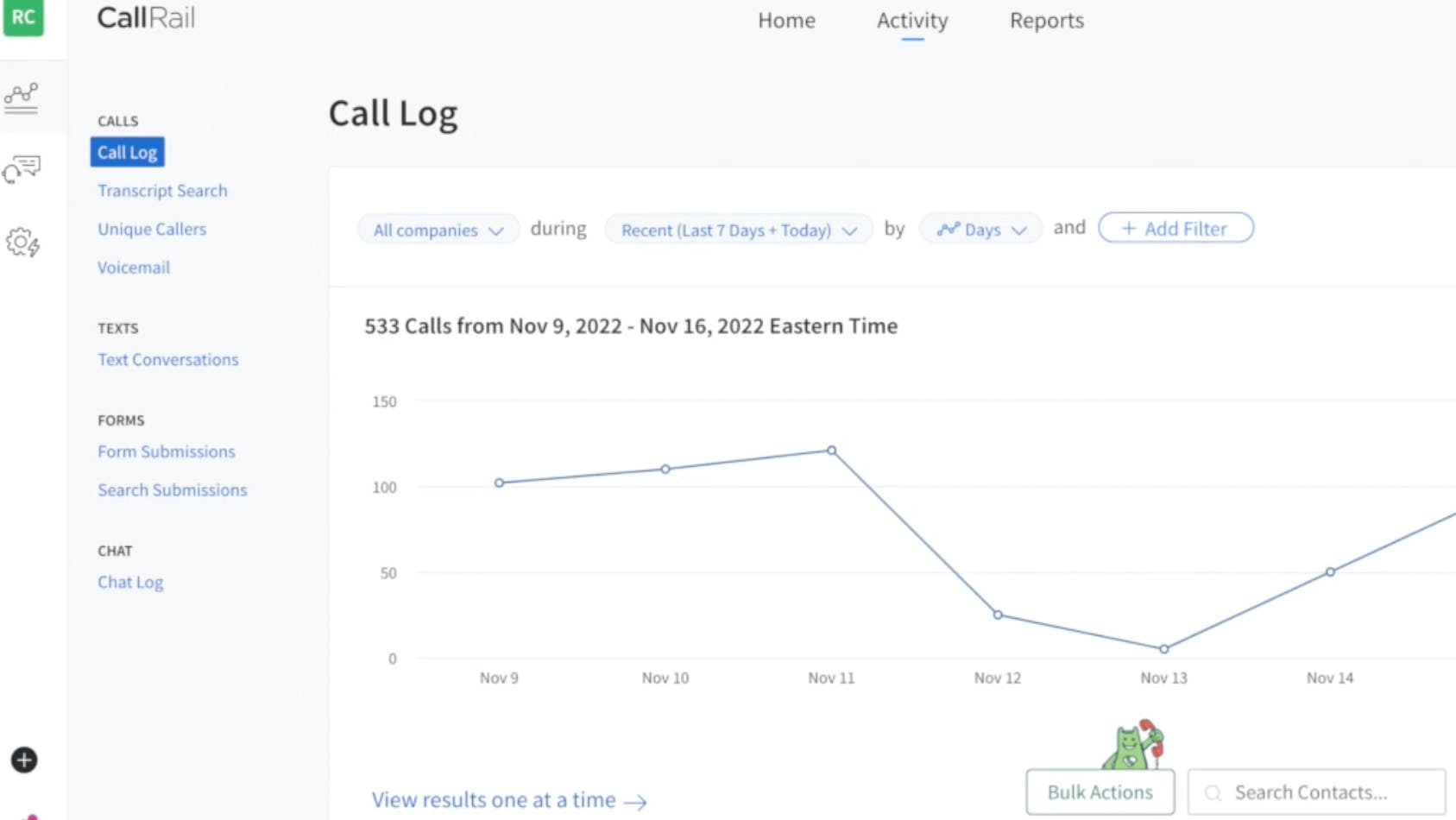Viewport: 1456px width, 820px height.
Task: Open the Activity analytics icon in sidebar
Action: pos(22,98)
